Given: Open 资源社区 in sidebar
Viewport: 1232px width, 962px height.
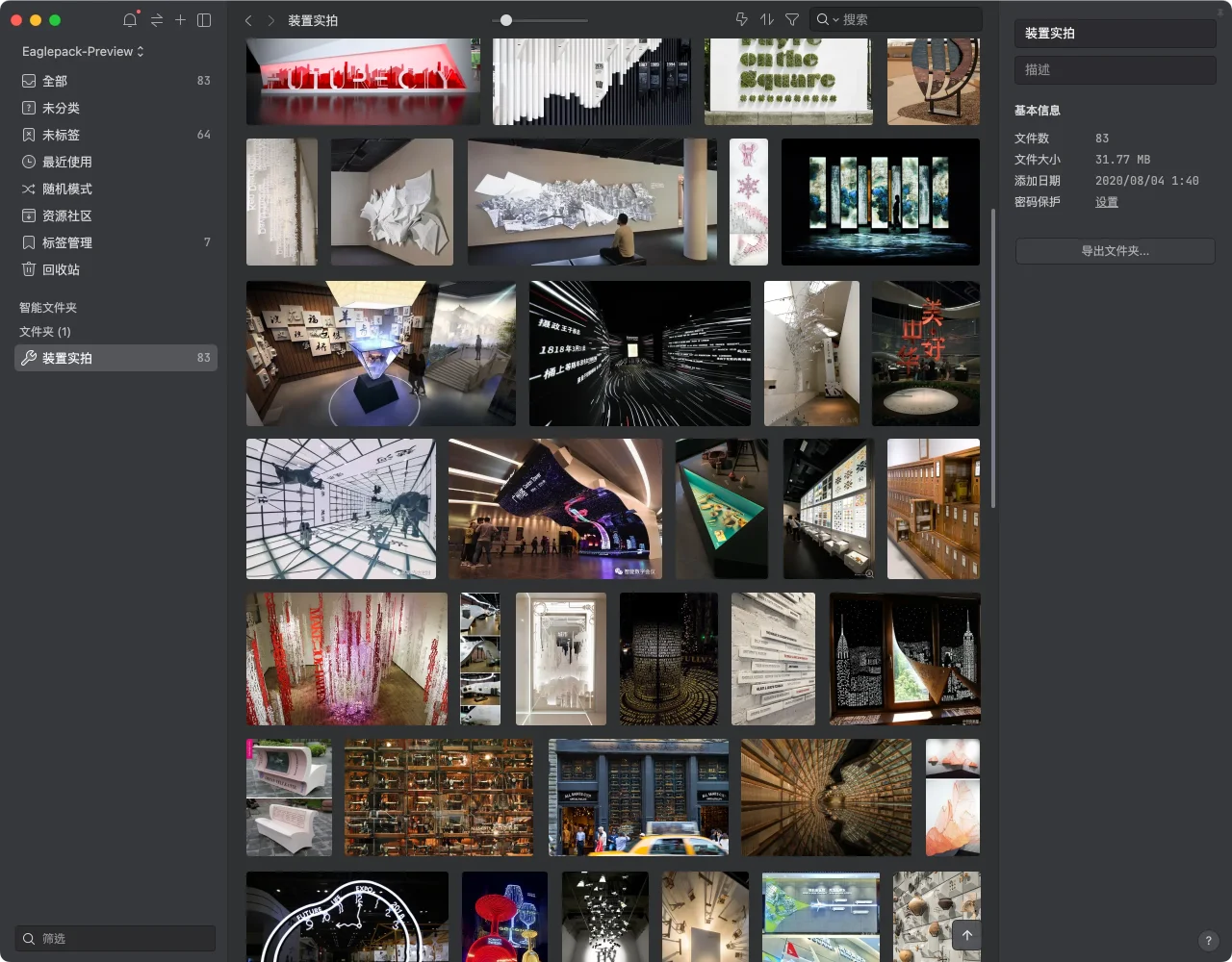Looking at the screenshot, I should coord(115,215).
